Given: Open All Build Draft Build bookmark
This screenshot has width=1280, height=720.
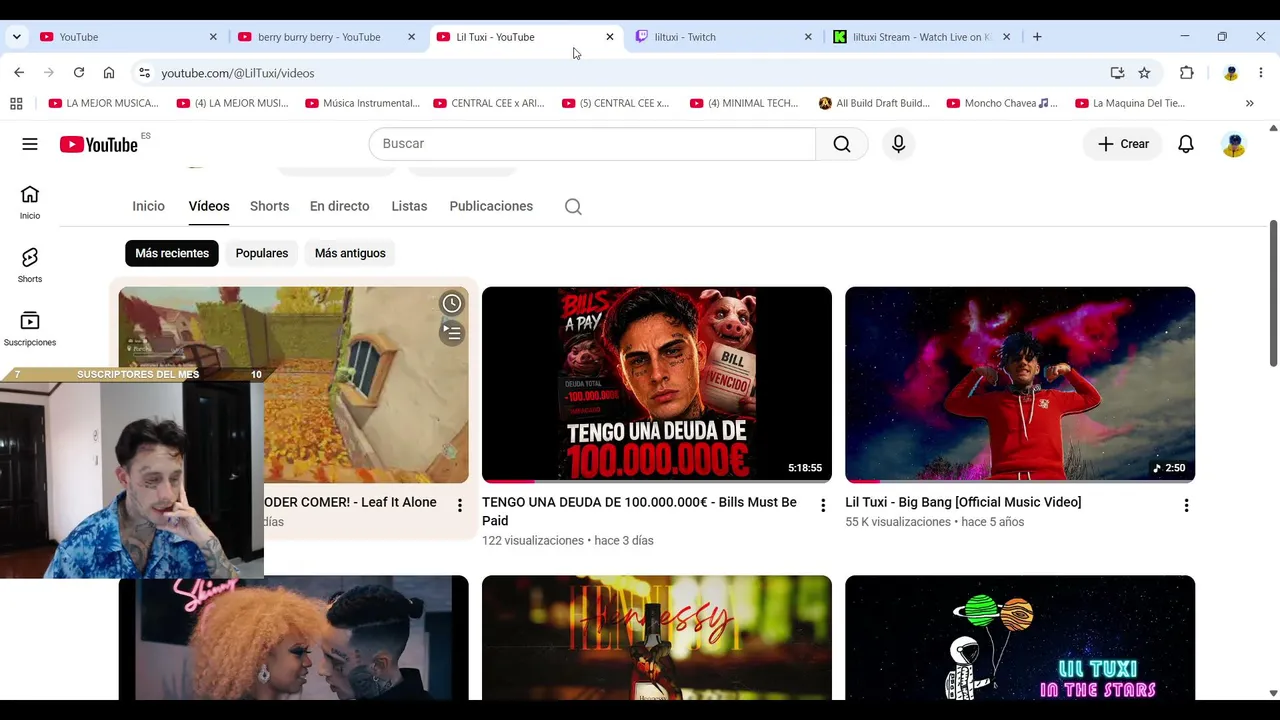Looking at the screenshot, I should (874, 103).
